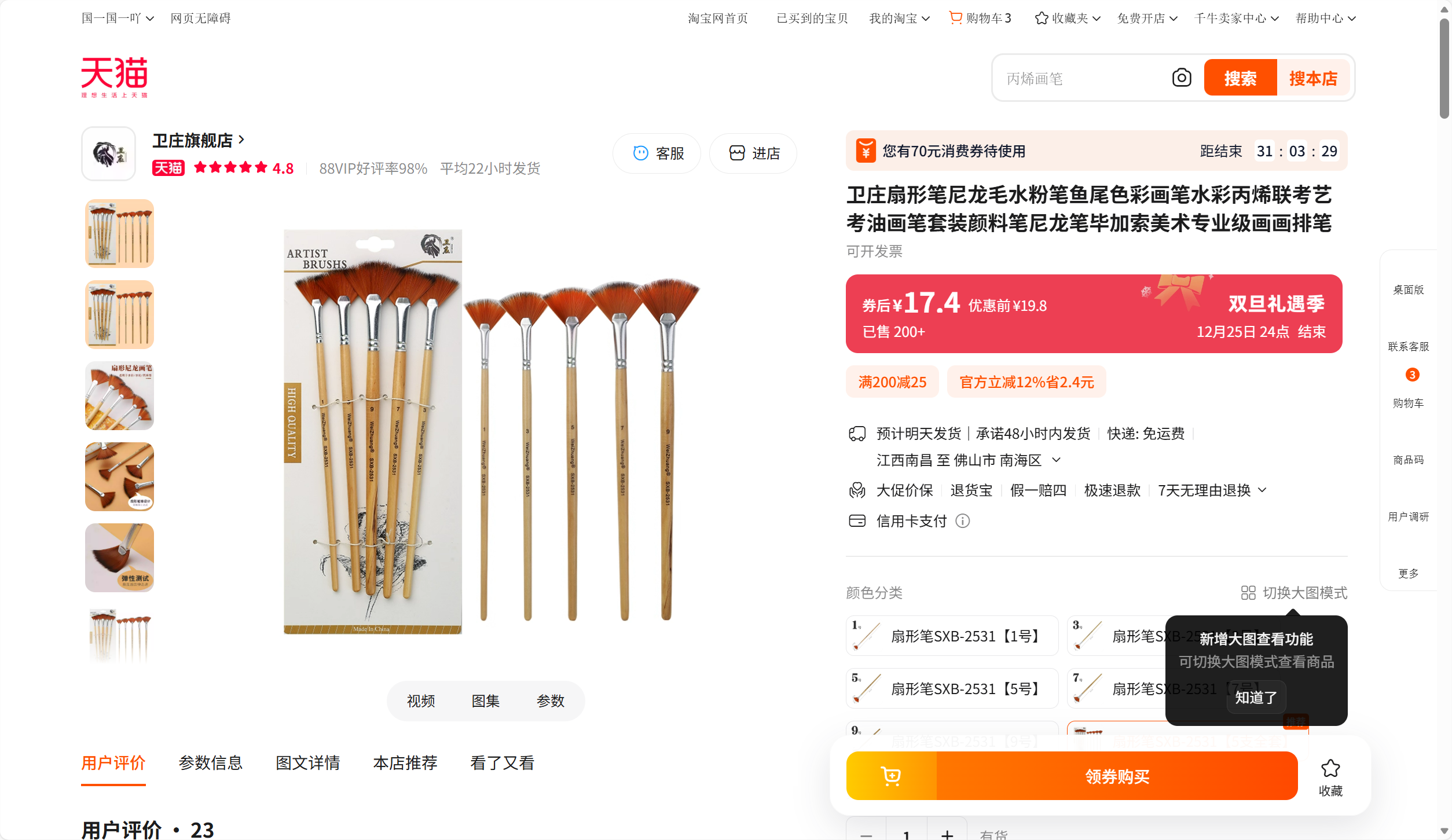Dismiss tooltip with 知道了 button
This screenshot has height=840, width=1452.
[1256, 697]
